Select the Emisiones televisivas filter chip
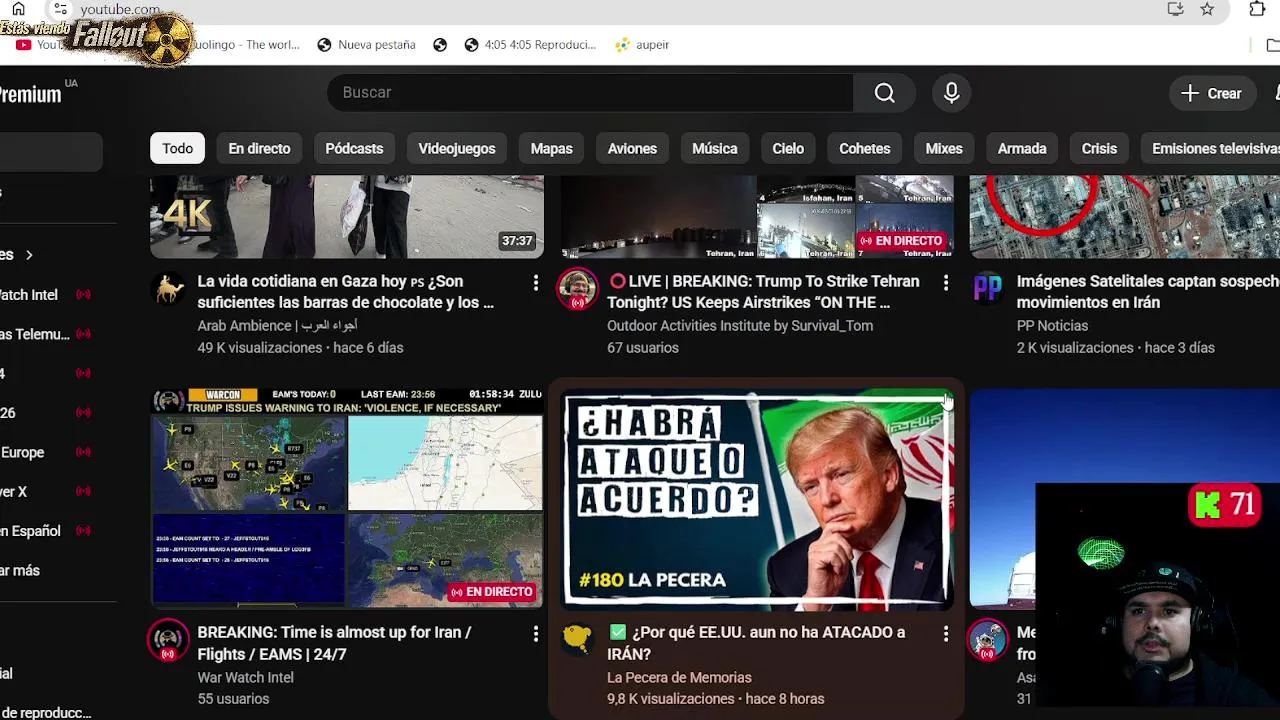Image resolution: width=1280 pixels, height=720 pixels. point(1210,148)
